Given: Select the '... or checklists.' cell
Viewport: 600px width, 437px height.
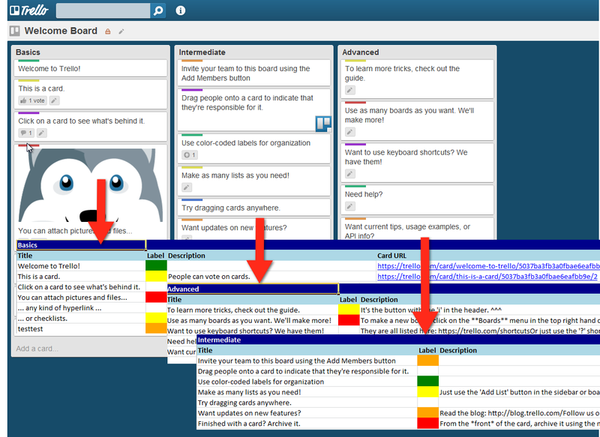Looking at the screenshot, I should pos(81,318).
